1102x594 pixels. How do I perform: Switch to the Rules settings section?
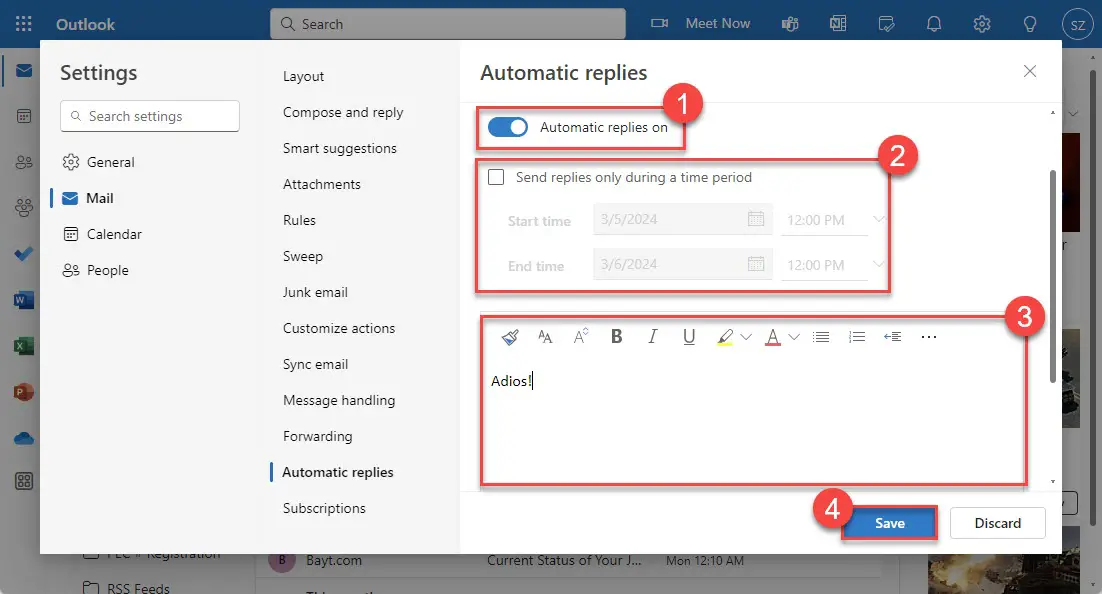click(302, 220)
